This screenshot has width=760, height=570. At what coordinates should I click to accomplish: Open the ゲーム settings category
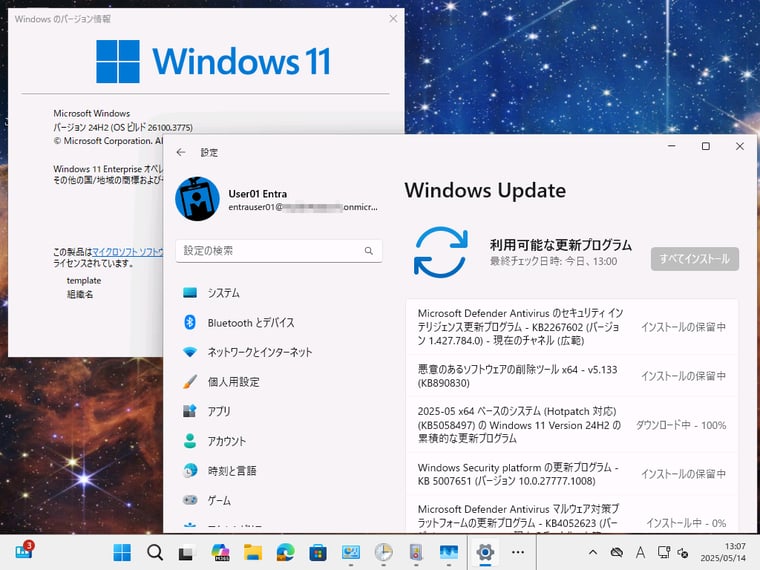point(279,500)
